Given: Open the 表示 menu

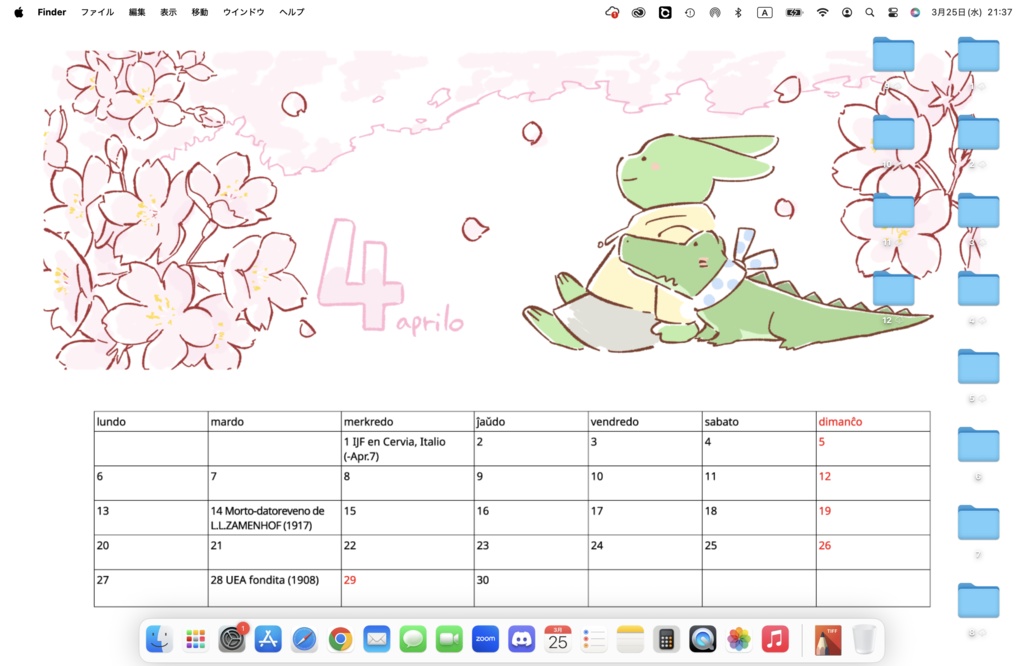Looking at the screenshot, I should coord(168,12).
